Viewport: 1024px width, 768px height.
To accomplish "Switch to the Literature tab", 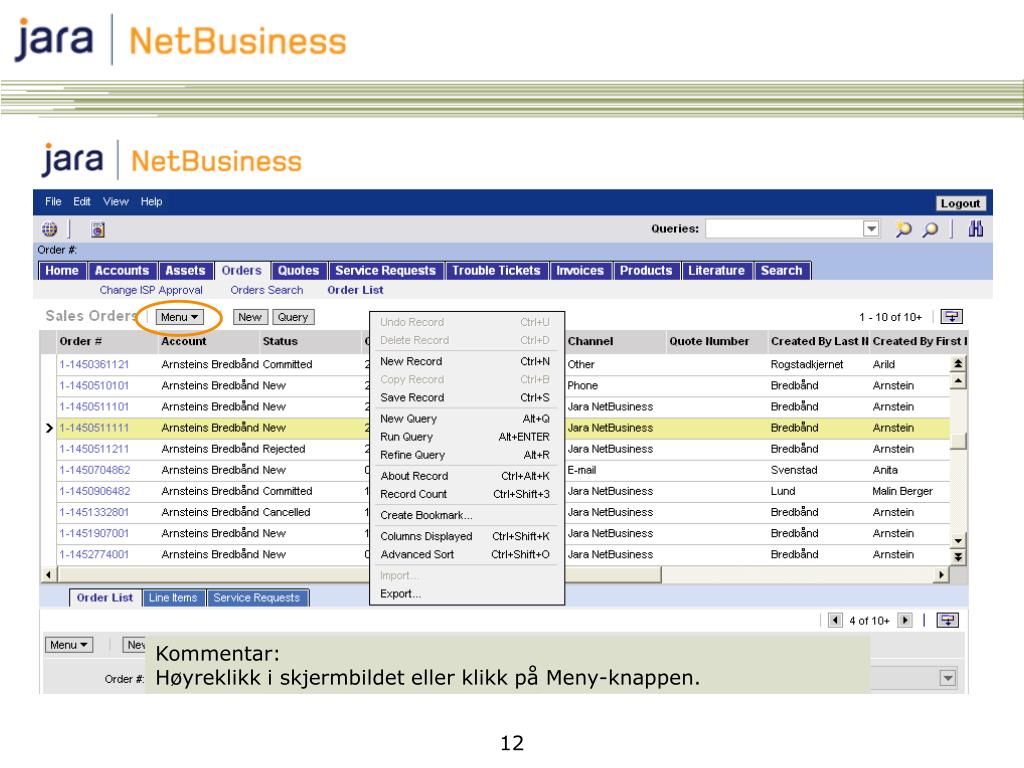I will (716, 270).
